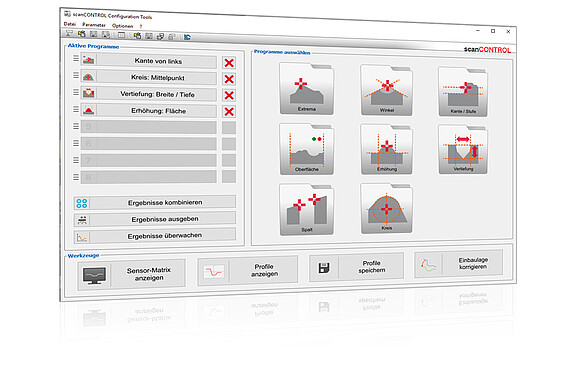The width and height of the screenshot is (576, 384).
Task: Click the scanCONTROL Configuration Tools title
Action: pos(112,15)
